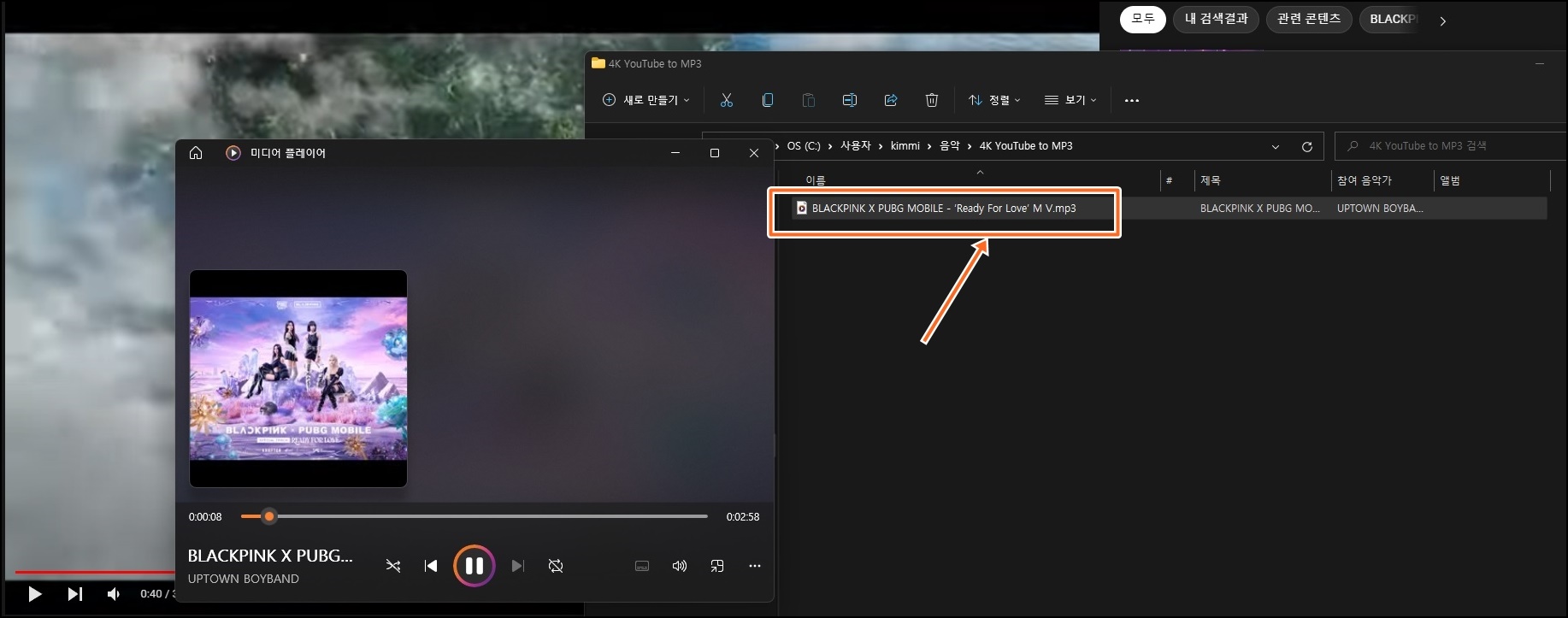This screenshot has height=618, width=1568.
Task: Sort by the 앨범 column header
Action: [1450, 180]
